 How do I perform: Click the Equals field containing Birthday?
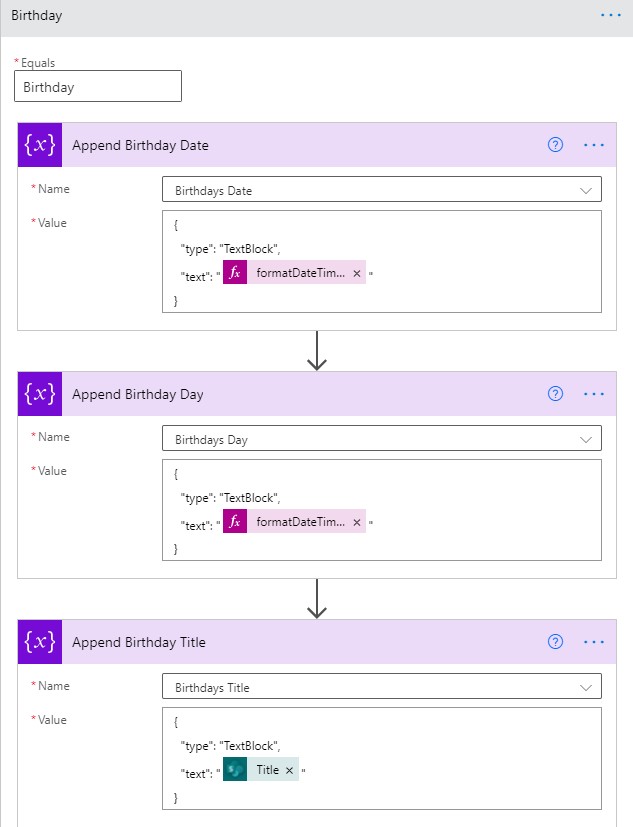point(98,86)
